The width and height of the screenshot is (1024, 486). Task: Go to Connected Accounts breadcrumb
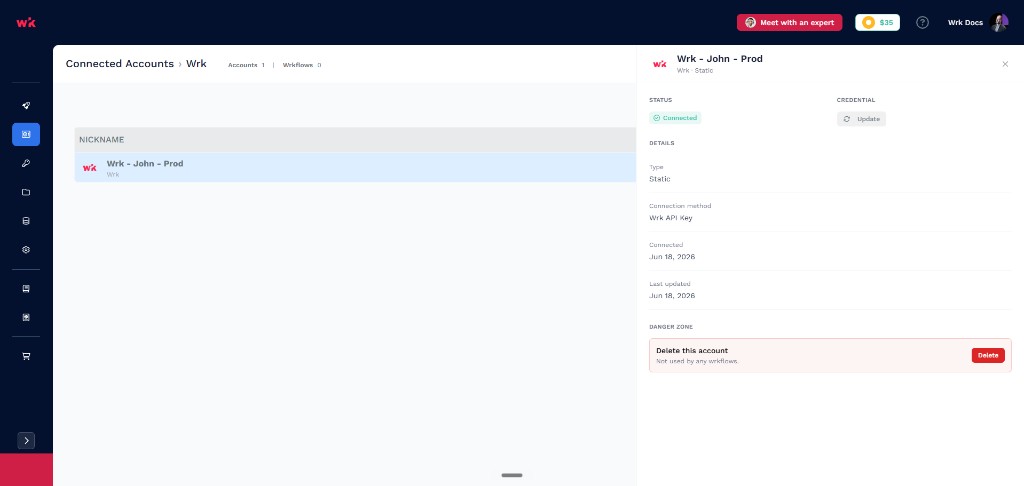120,64
